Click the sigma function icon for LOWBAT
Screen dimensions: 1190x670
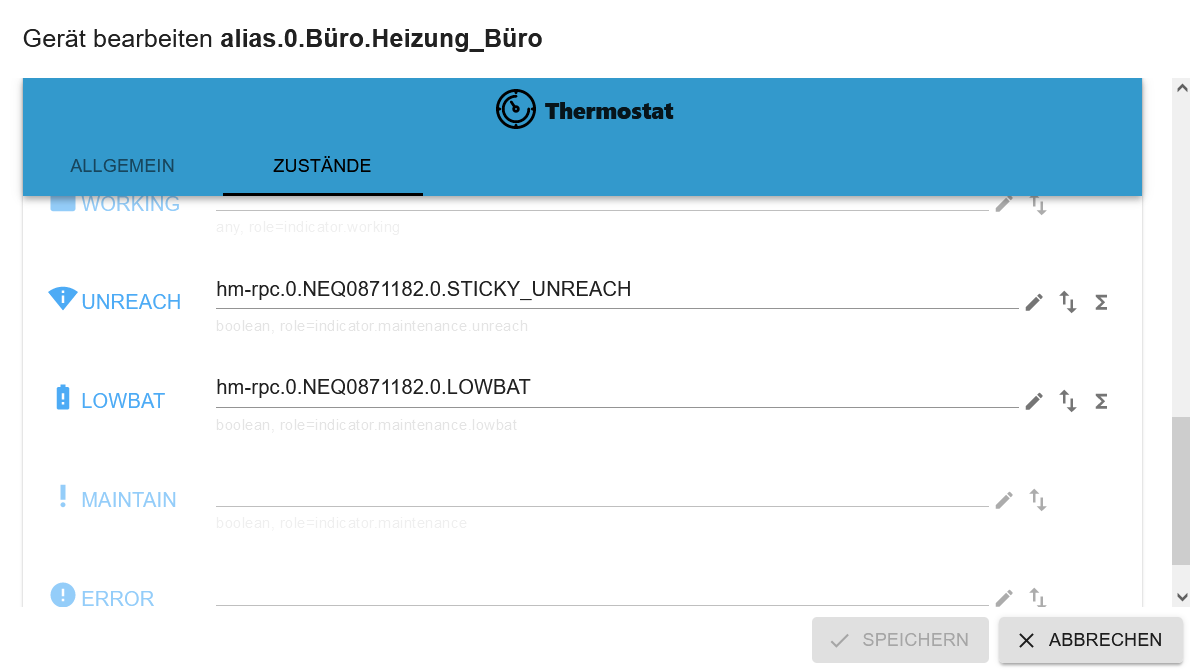1101,401
